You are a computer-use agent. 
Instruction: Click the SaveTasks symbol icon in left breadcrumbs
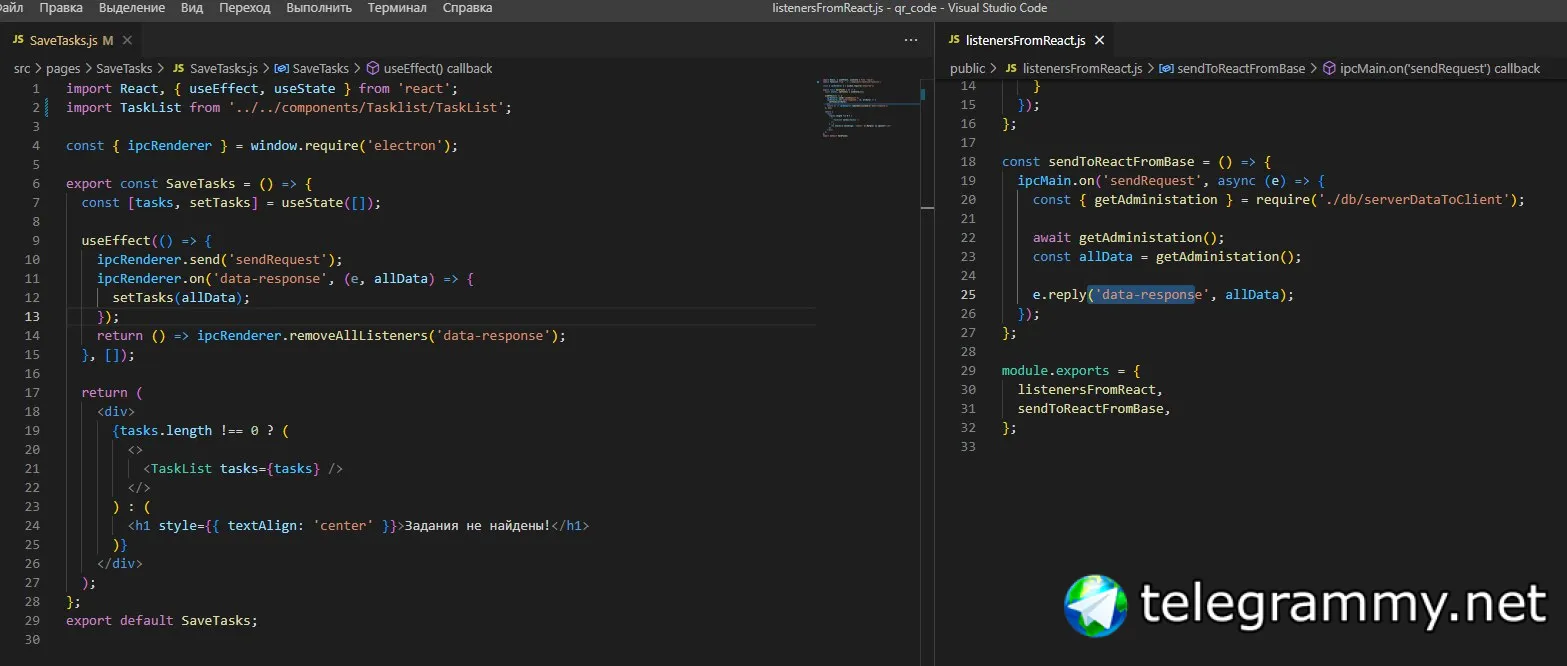281,69
